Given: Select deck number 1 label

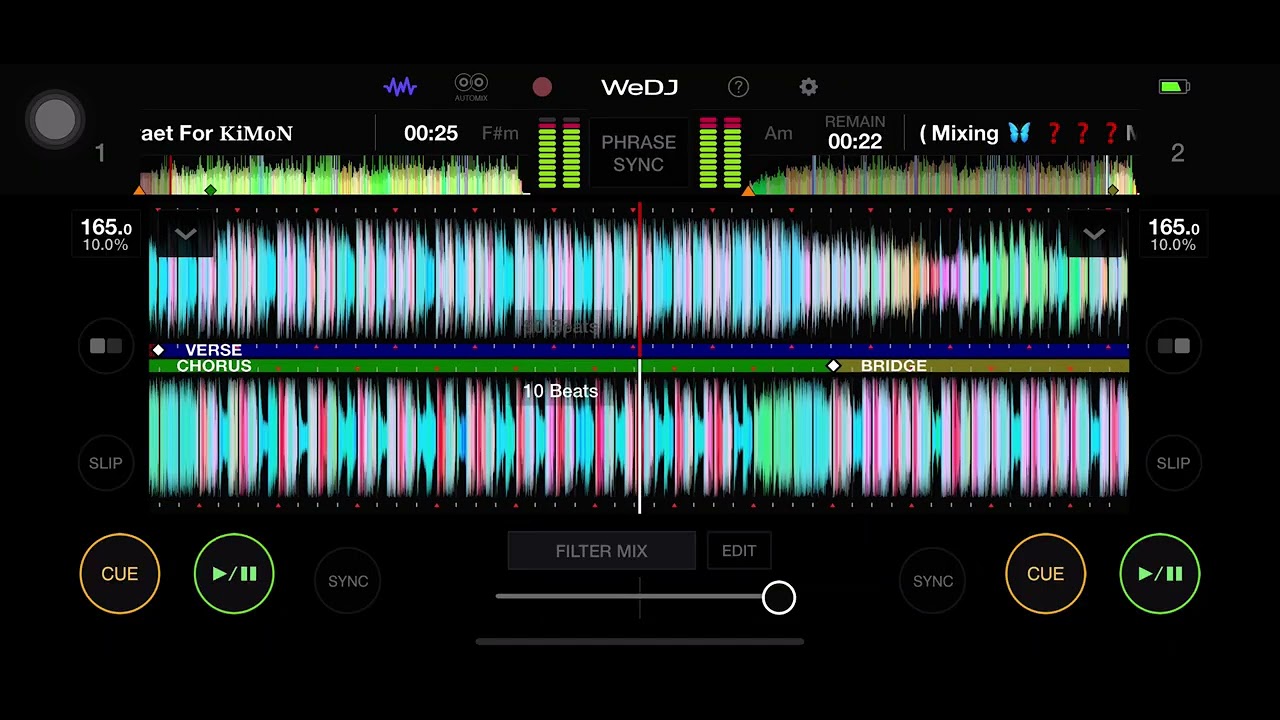Looking at the screenshot, I should 100,153.
